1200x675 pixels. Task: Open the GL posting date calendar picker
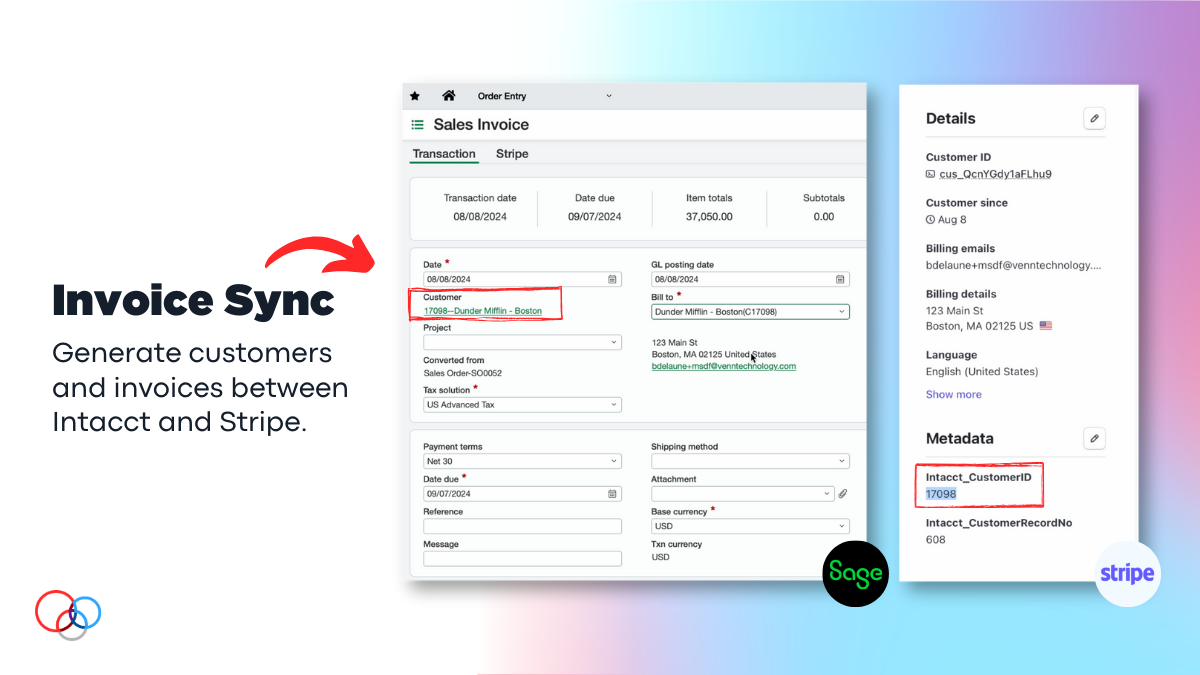point(840,280)
